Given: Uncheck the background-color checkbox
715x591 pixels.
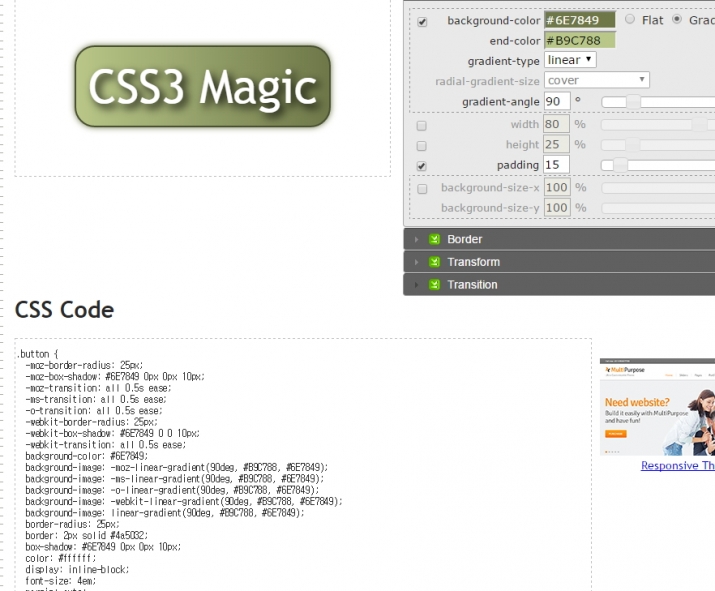Looking at the screenshot, I should tap(422, 22).
